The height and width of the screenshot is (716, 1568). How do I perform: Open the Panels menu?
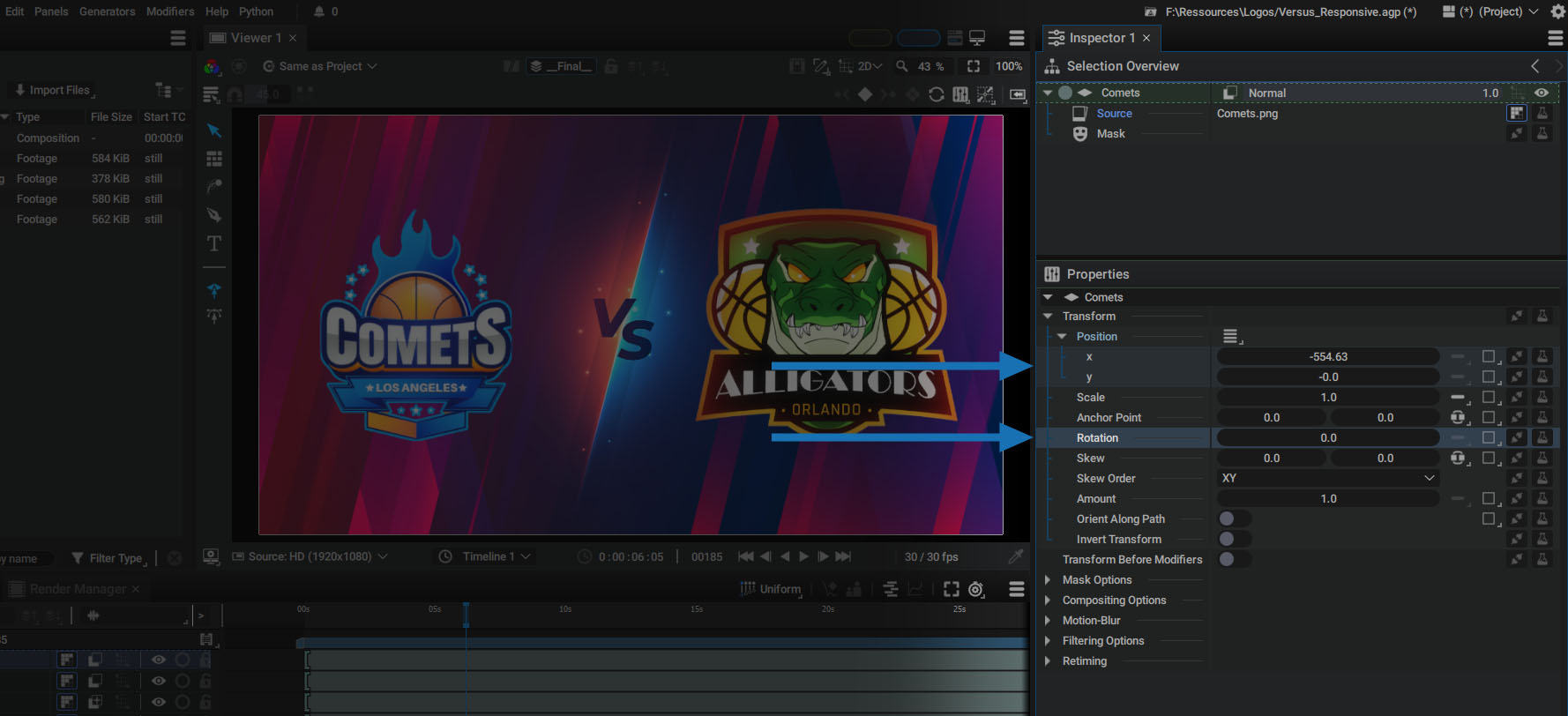pos(51,11)
